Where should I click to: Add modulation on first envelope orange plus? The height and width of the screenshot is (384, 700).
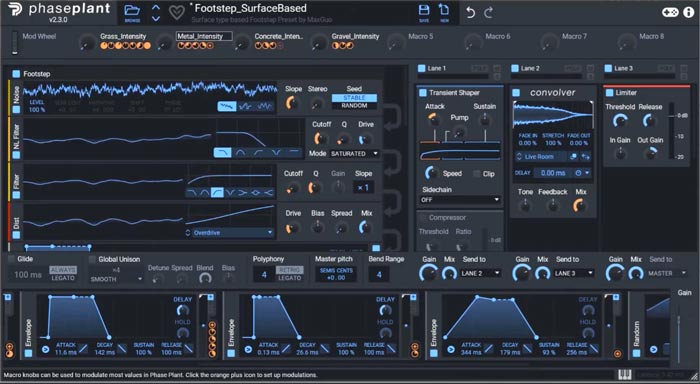coord(212,326)
